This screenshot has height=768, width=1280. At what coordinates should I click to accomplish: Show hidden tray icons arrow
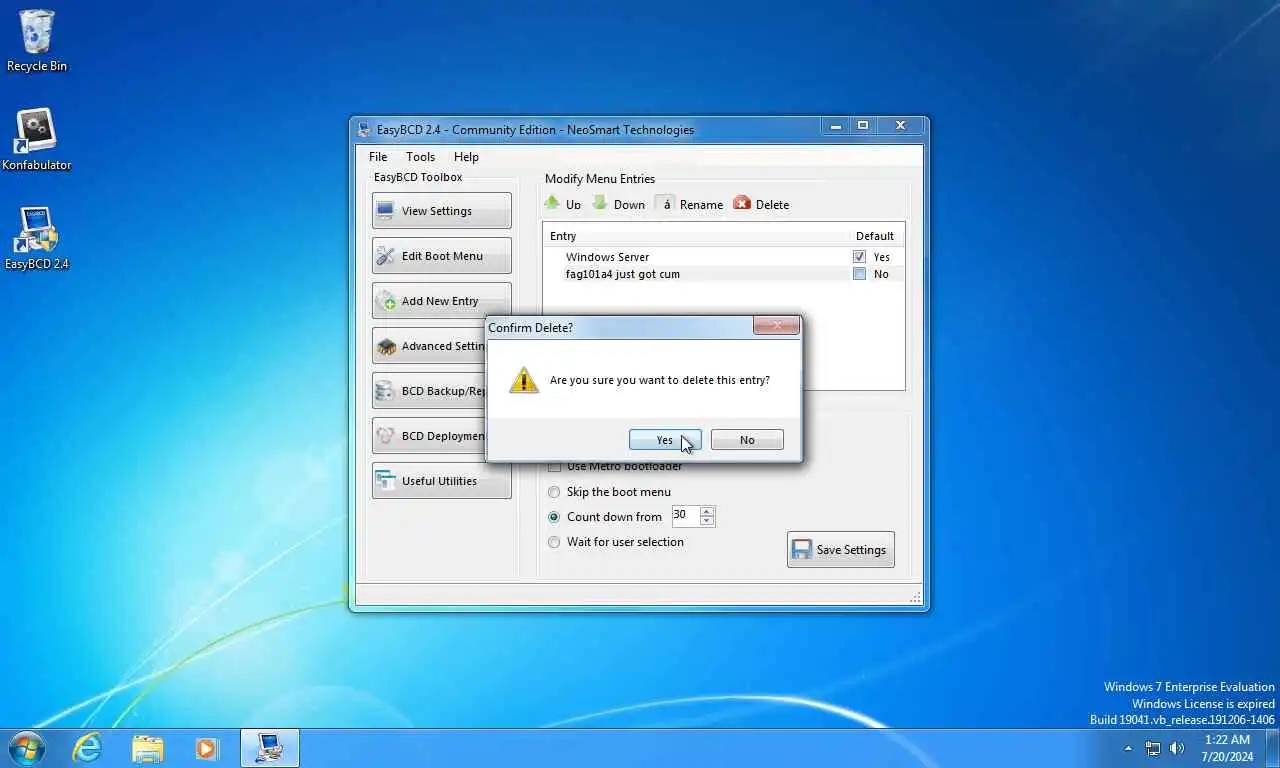click(1129, 748)
